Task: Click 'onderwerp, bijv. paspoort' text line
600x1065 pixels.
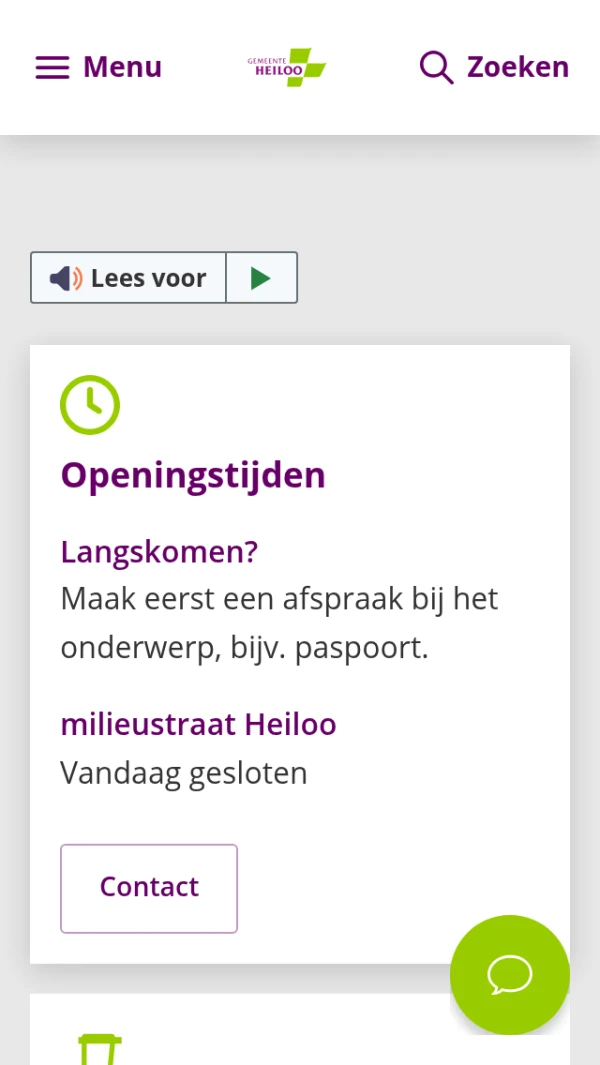Action: tap(244, 648)
